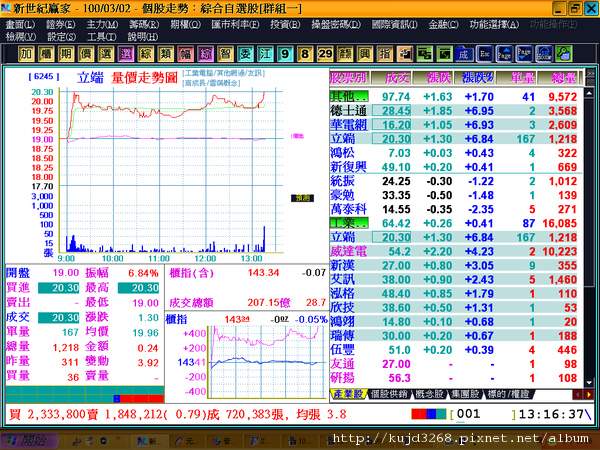Select the 伍豐 stock row
Image resolution: width=600 pixels, height=450 pixels.
click(456, 350)
